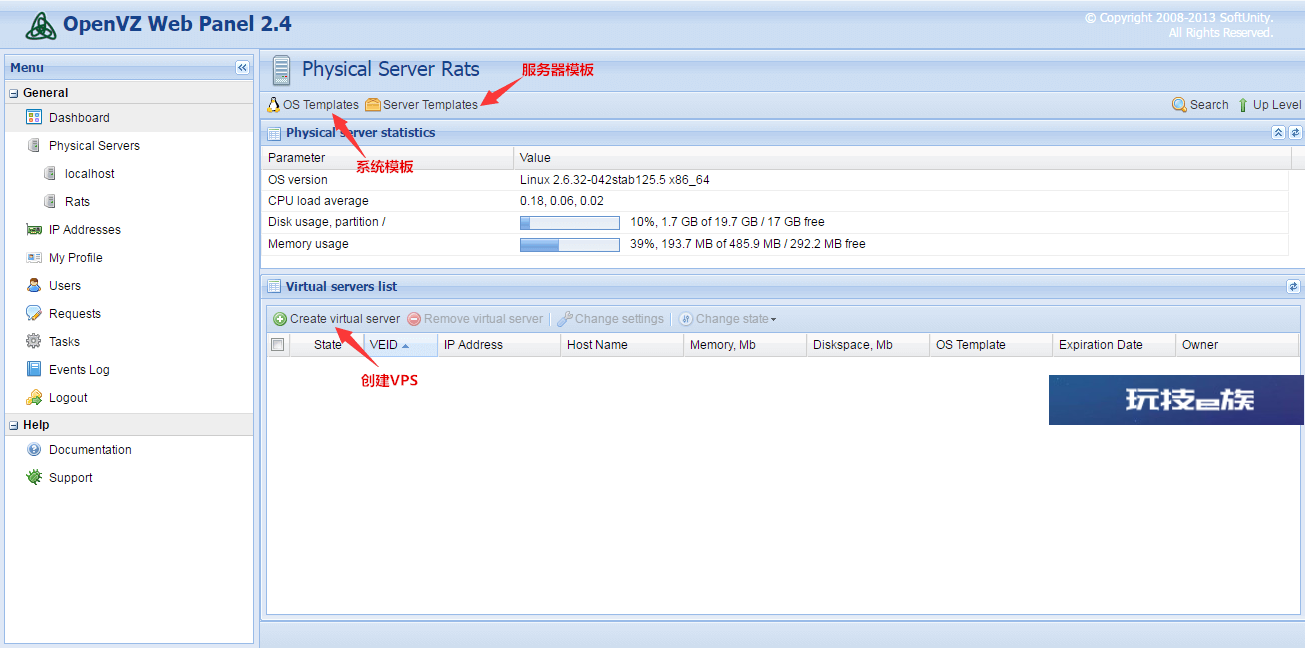
Task: Click the Up Level arrow icon
Action: pos(1243,104)
